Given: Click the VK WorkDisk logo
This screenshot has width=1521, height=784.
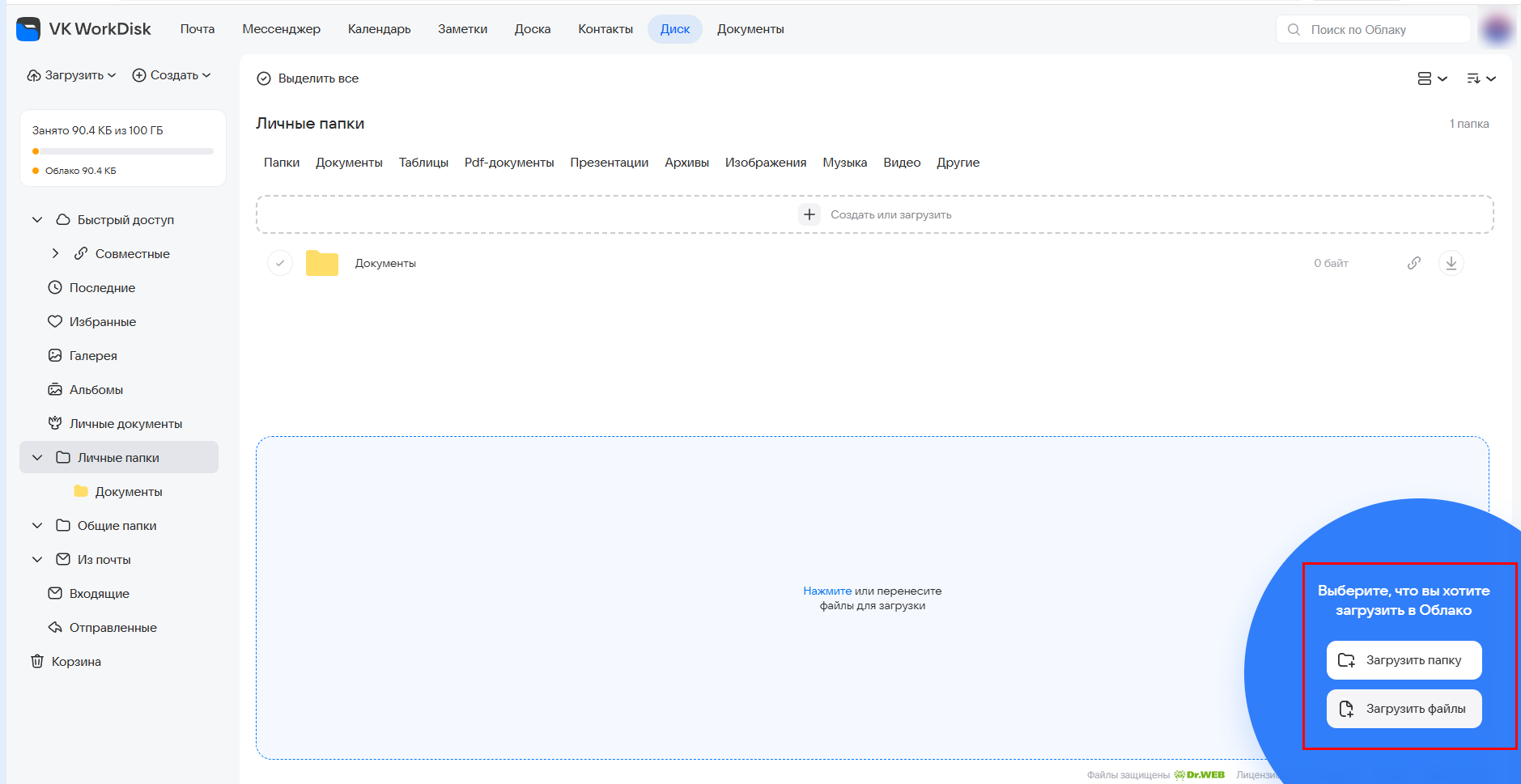Looking at the screenshot, I should [83, 29].
